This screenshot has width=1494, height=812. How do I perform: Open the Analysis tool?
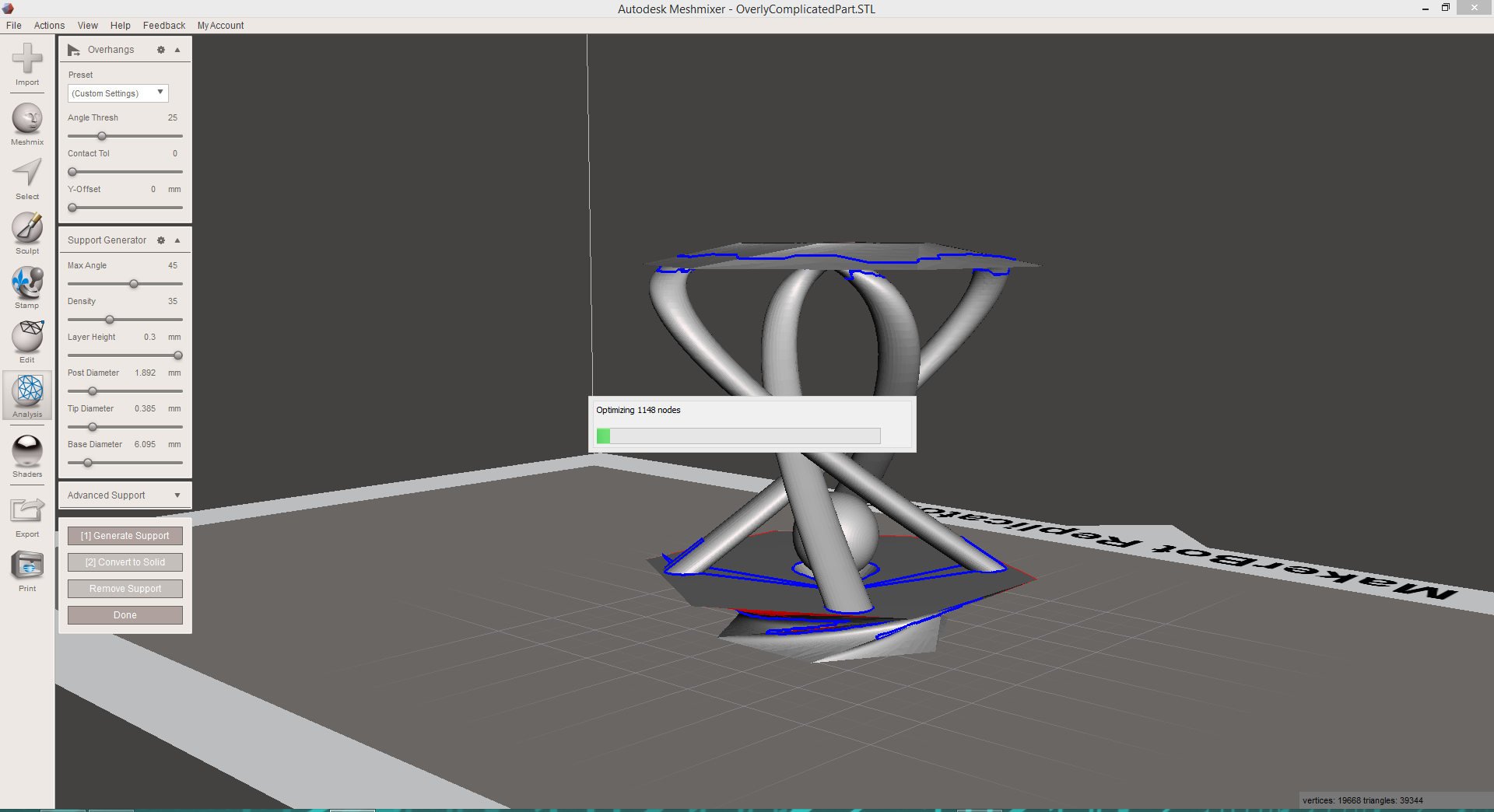27,396
